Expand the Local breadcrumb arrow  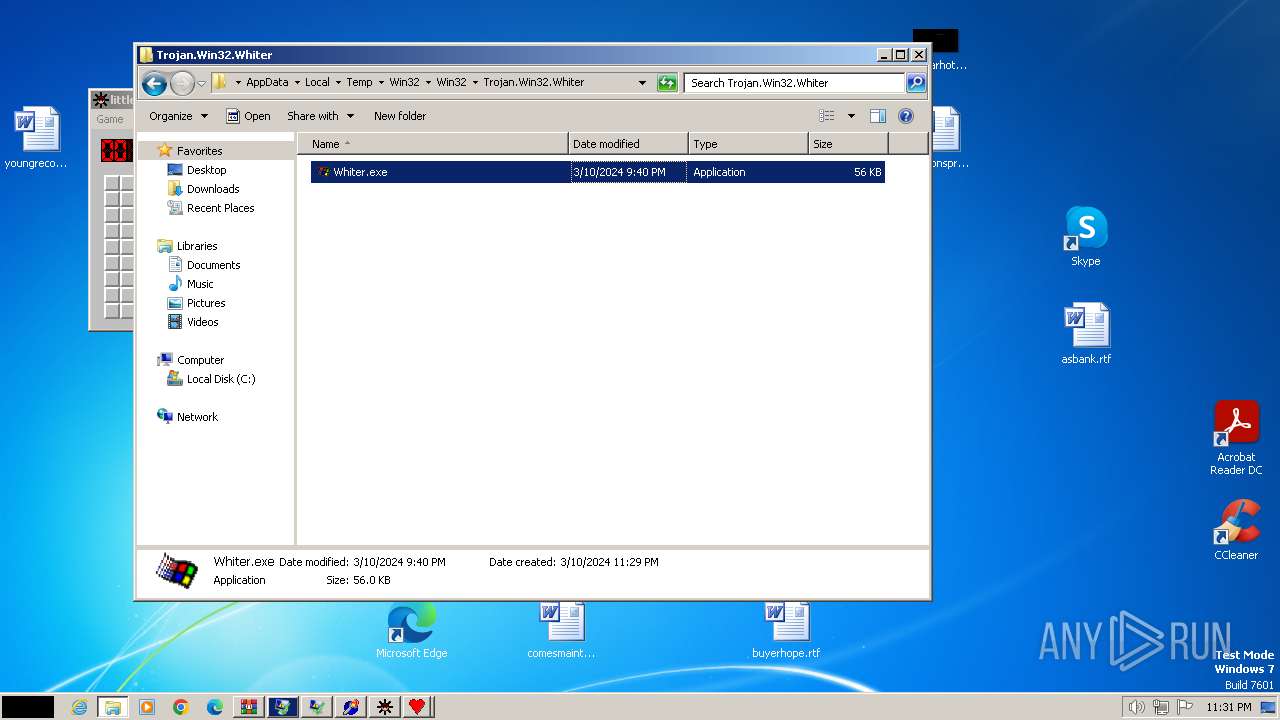[338, 83]
